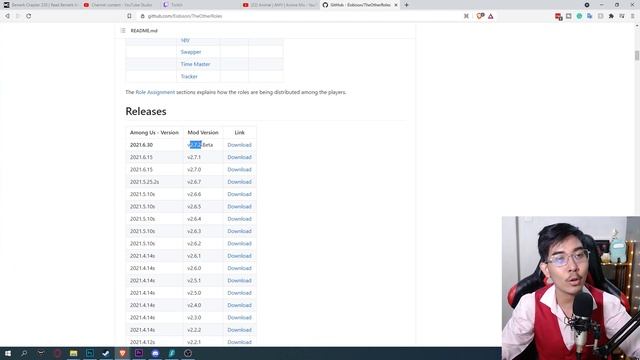Switch to the YouTube Studio channel content tab

pos(118,5)
